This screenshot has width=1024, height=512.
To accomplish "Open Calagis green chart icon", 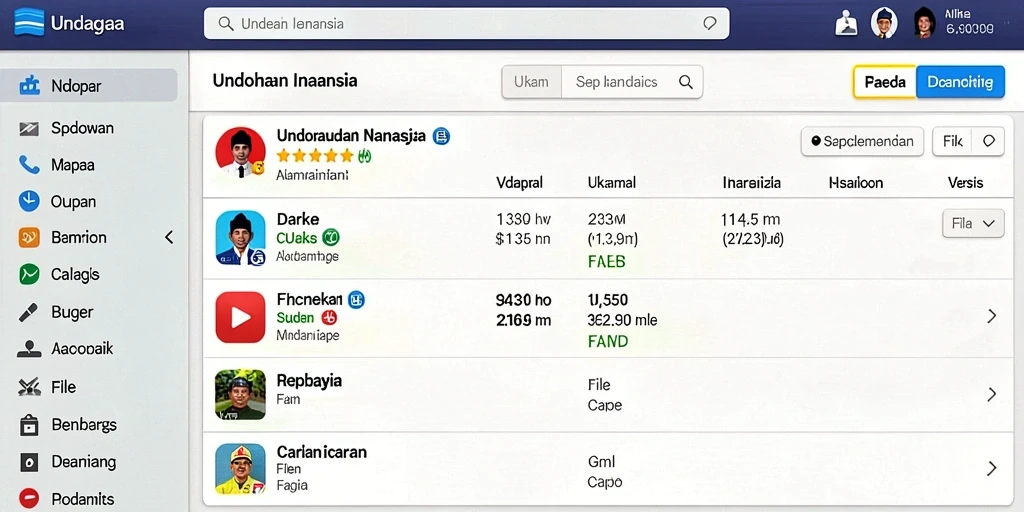I will click(x=29, y=274).
